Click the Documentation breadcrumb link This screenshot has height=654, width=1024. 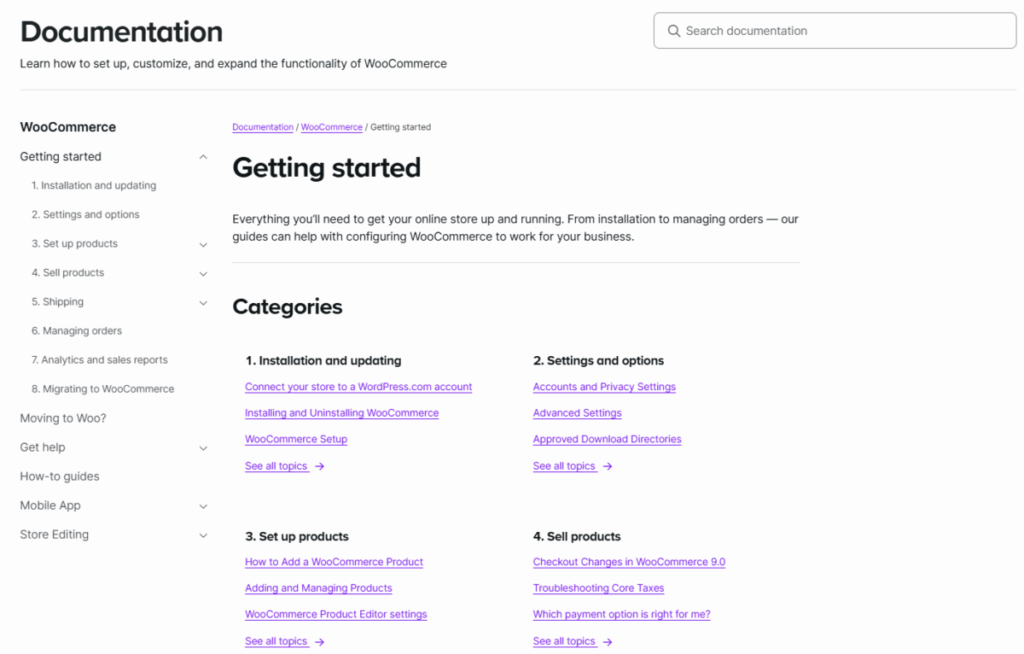[263, 128]
